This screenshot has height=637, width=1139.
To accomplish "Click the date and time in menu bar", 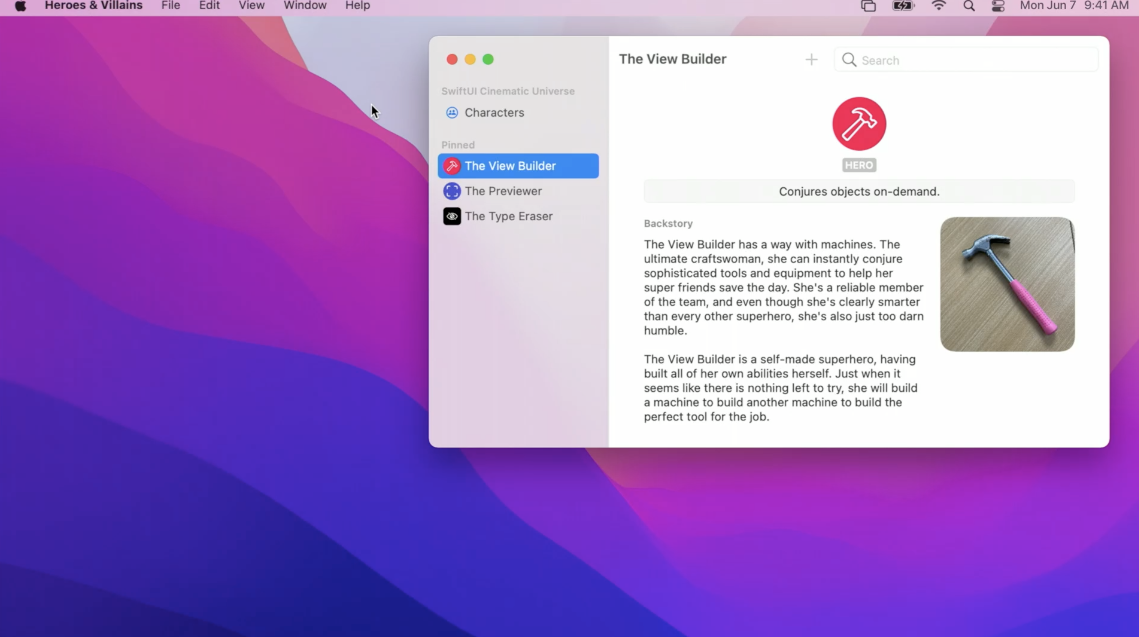I will click(x=1074, y=6).
